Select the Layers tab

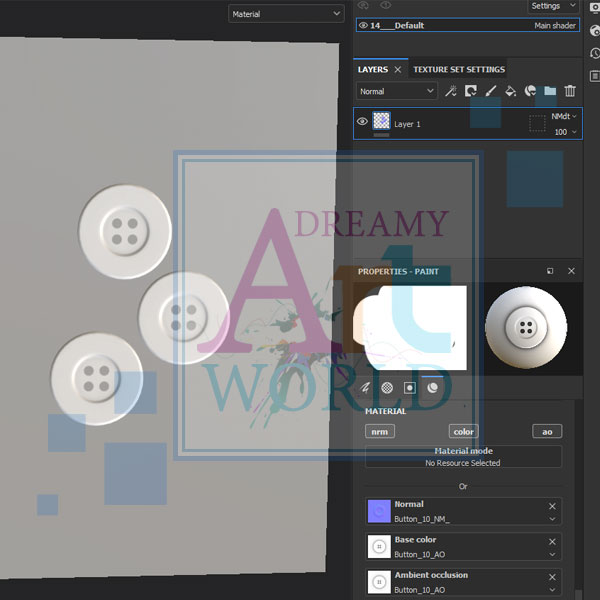[373, 69]
